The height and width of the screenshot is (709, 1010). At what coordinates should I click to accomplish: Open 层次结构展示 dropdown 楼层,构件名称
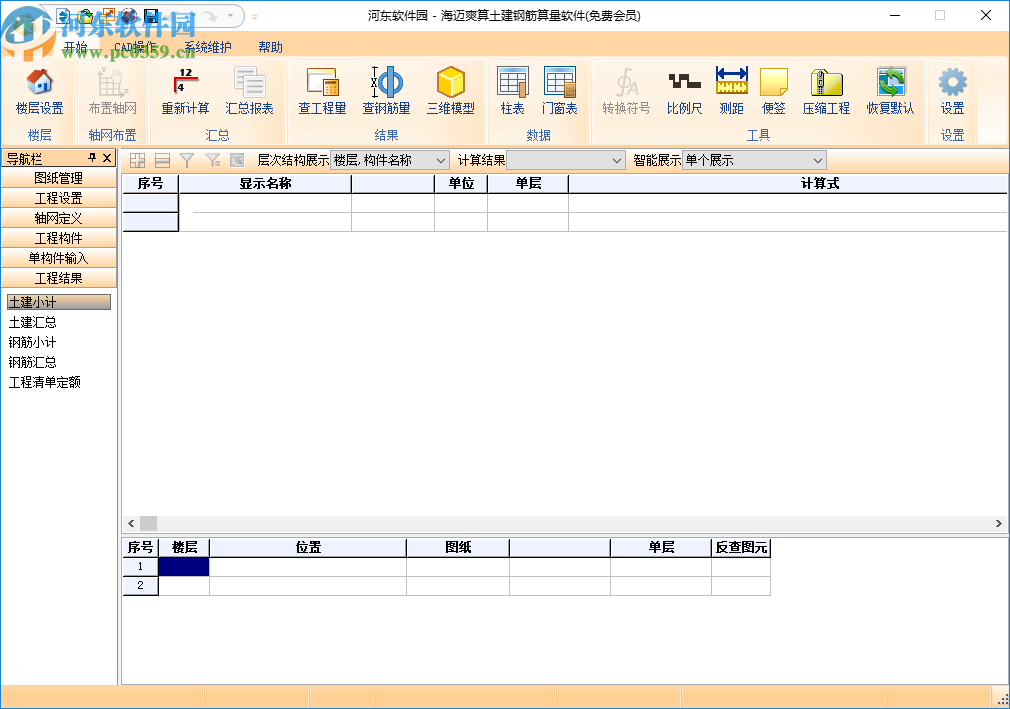pyautogui.click(x=390, y=160)
